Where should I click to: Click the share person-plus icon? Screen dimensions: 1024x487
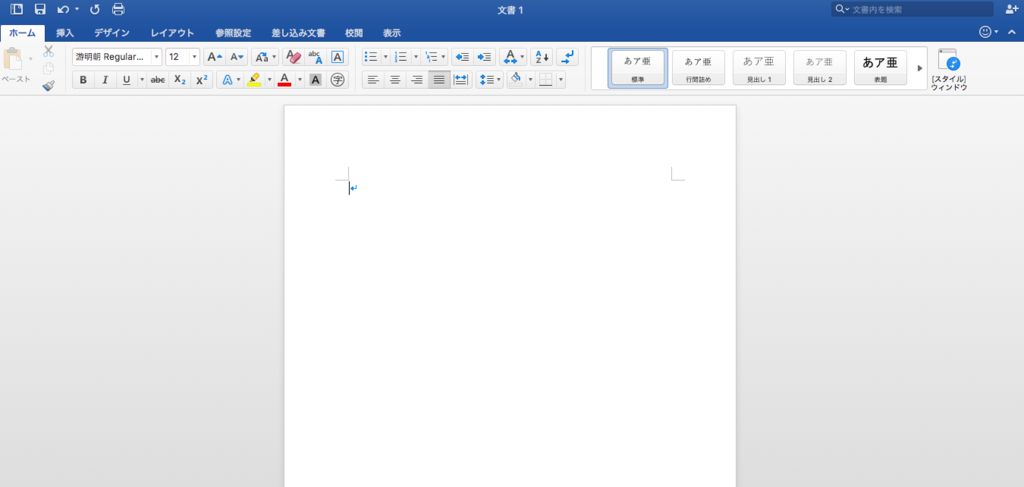point(1012,9)
